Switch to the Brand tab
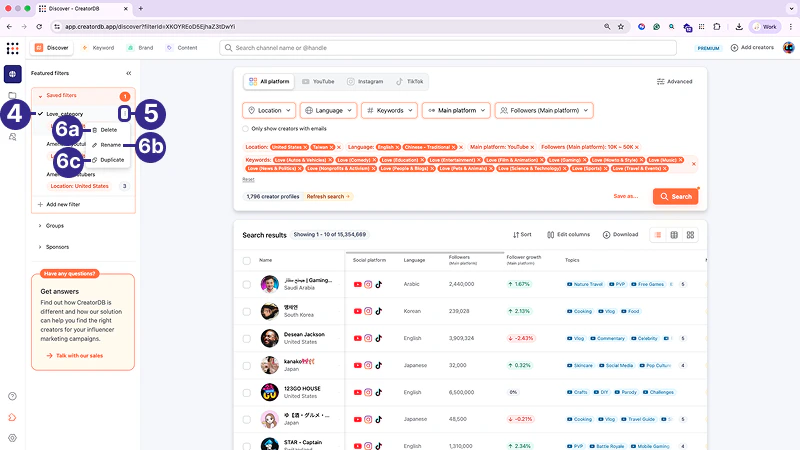This screenshot has height=450, width=800. click(x=140, y=48)
